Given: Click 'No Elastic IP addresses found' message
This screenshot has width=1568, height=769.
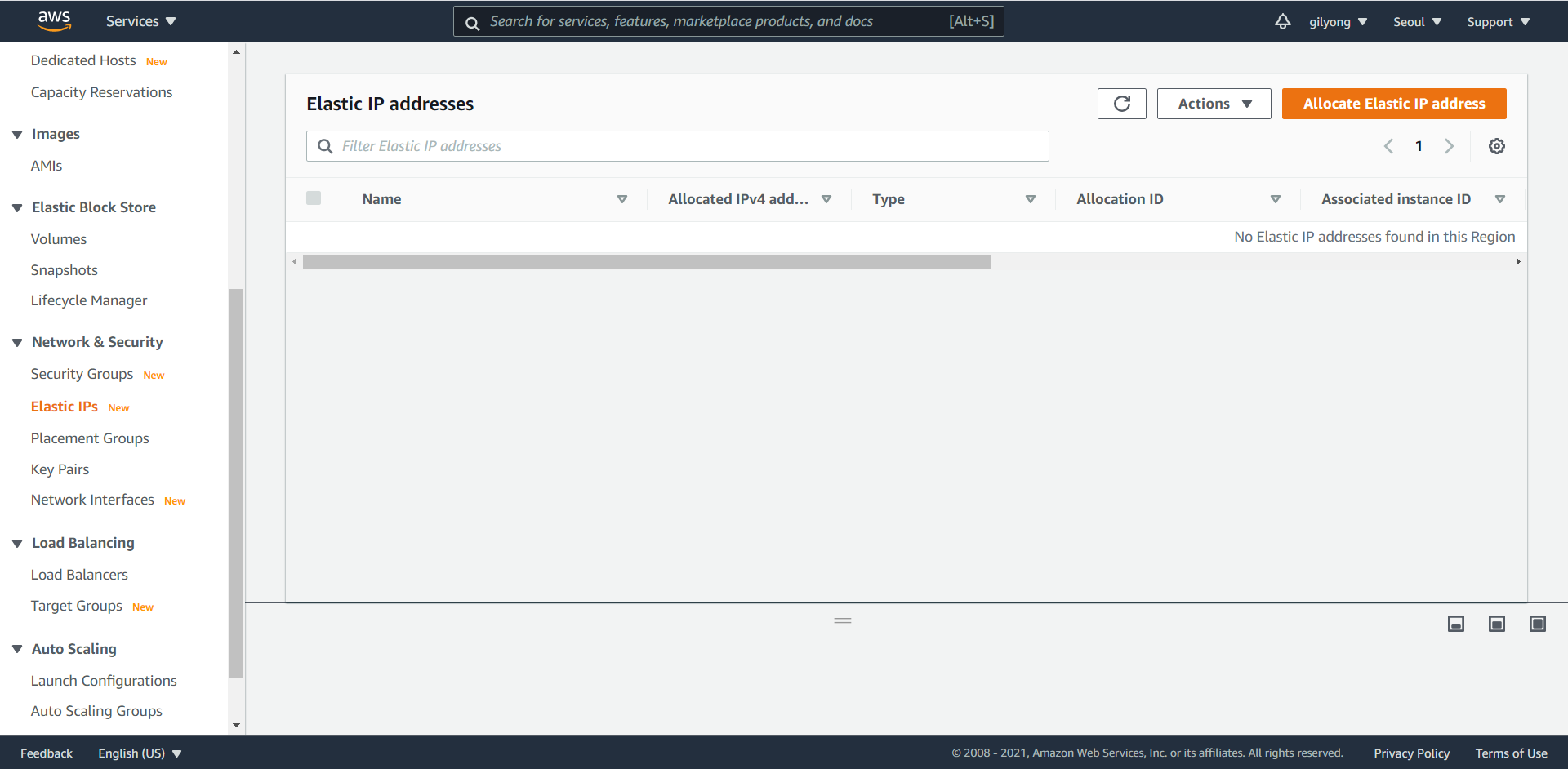Looking at the screenshot, I should click(1374, 237).
